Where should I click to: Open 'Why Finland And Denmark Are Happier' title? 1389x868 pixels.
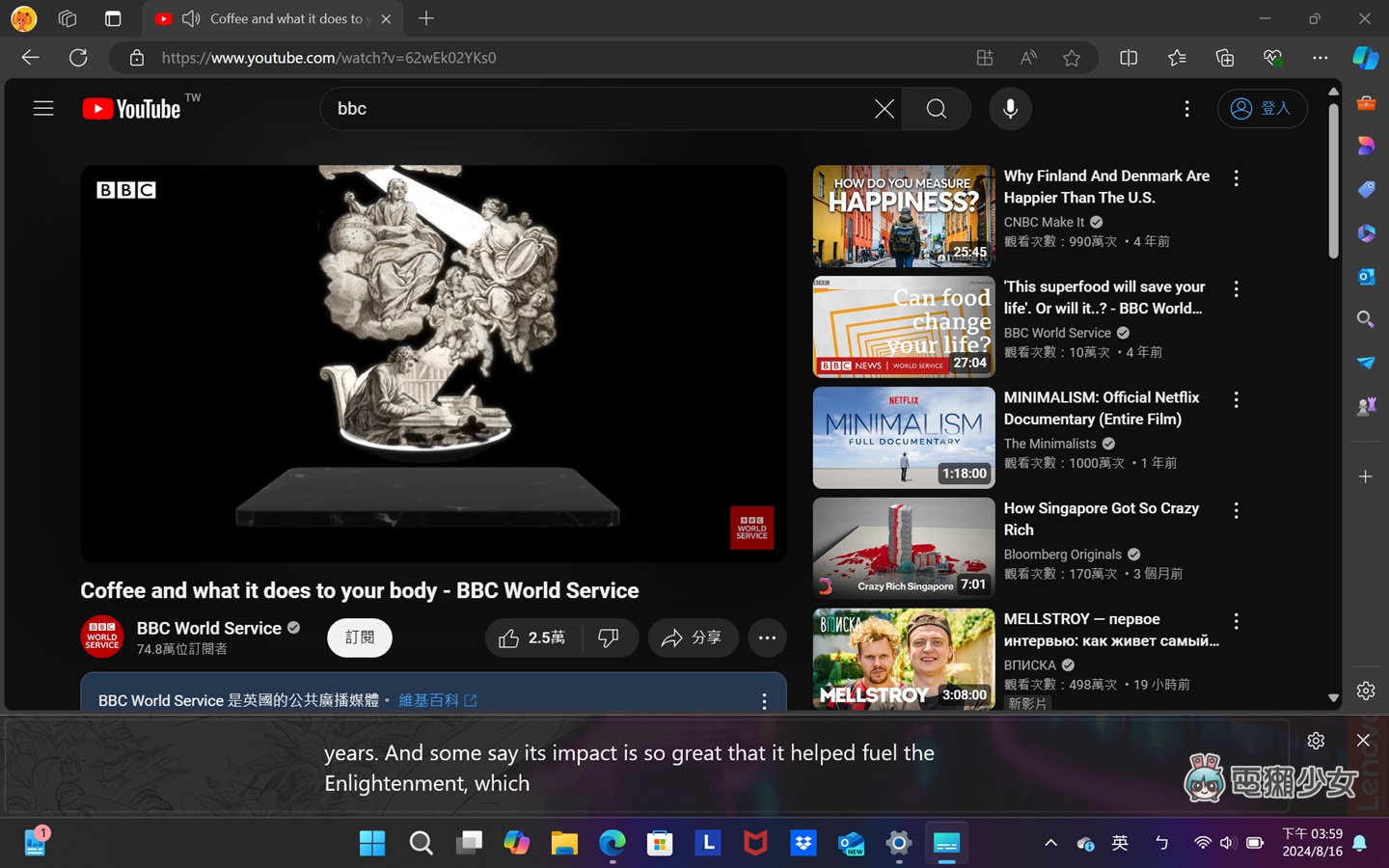pyautogui.click(x=1106, y=186)
